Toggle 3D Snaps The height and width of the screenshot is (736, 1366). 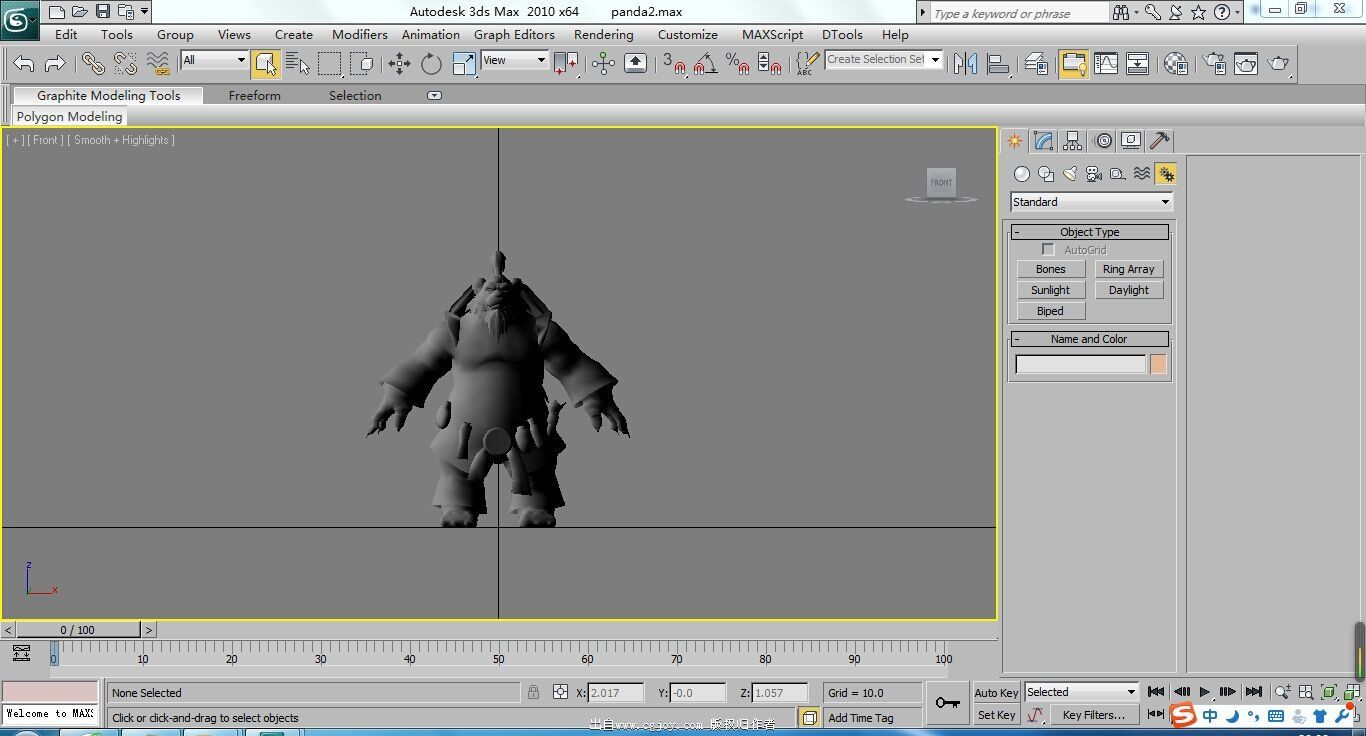674,64
